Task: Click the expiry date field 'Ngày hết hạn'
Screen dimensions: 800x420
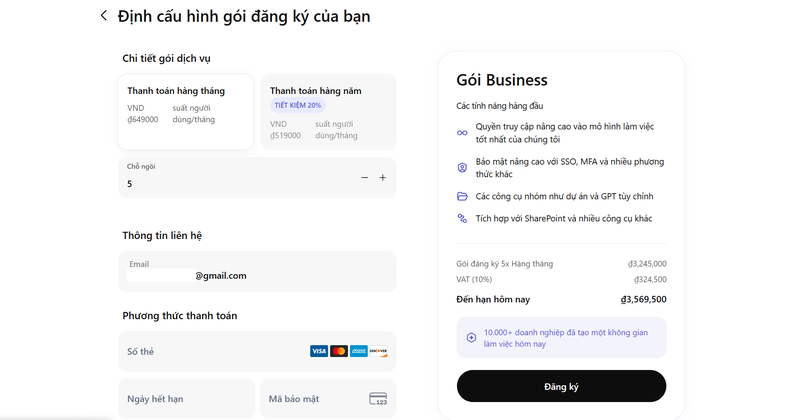Action: pyautogui.click(x=186, y=399)
